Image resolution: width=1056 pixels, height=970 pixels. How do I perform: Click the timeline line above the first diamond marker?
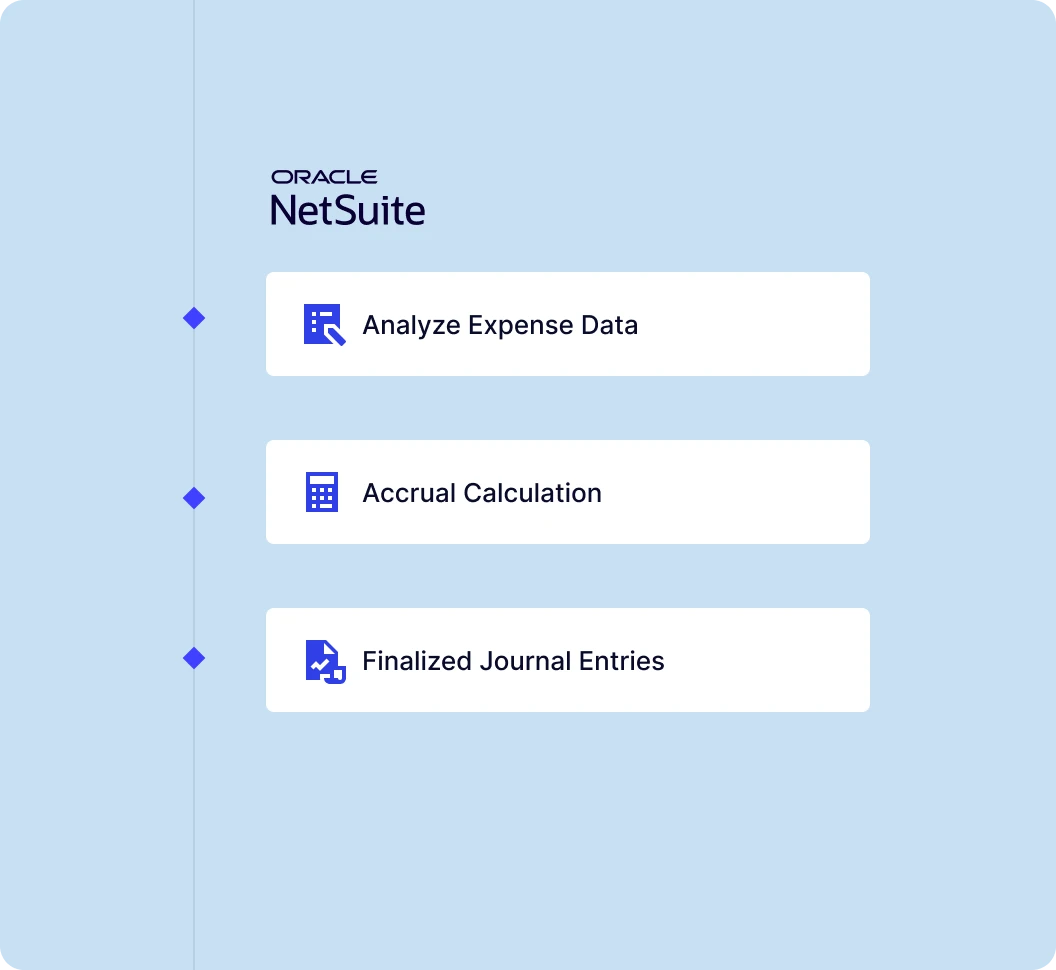[194, 150]
